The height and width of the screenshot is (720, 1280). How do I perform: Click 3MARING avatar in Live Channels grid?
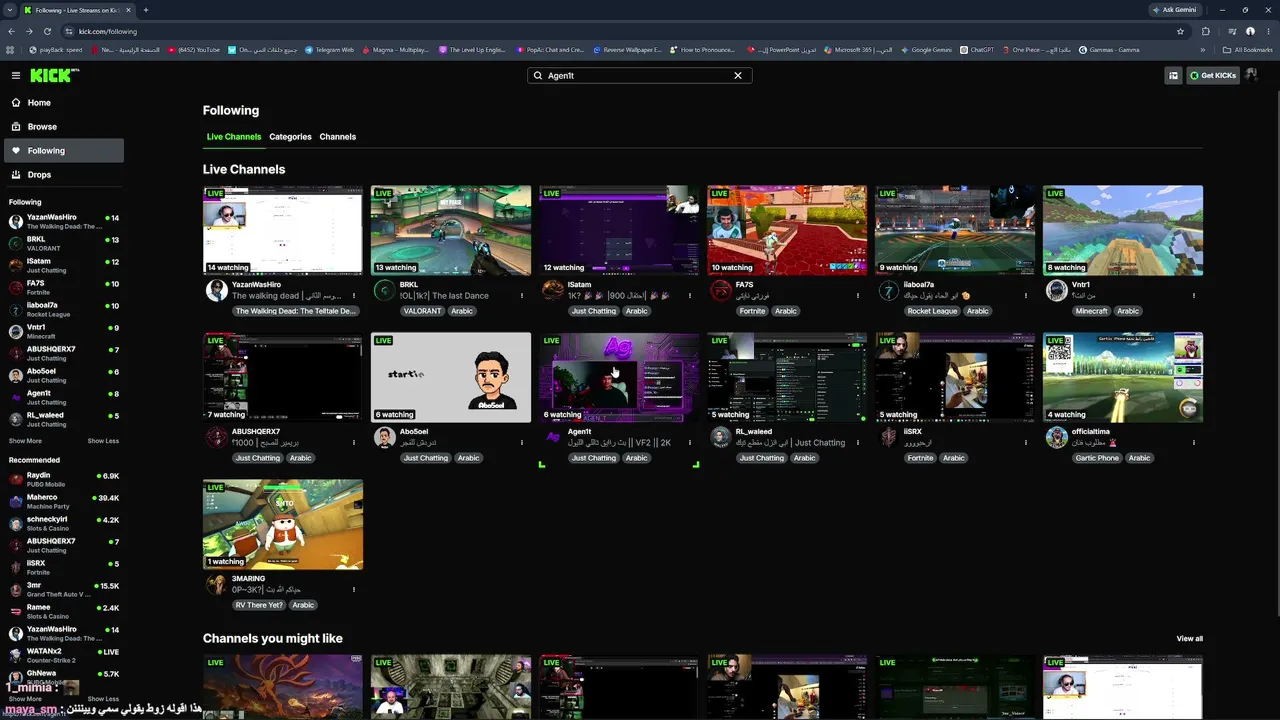[216, 584]
